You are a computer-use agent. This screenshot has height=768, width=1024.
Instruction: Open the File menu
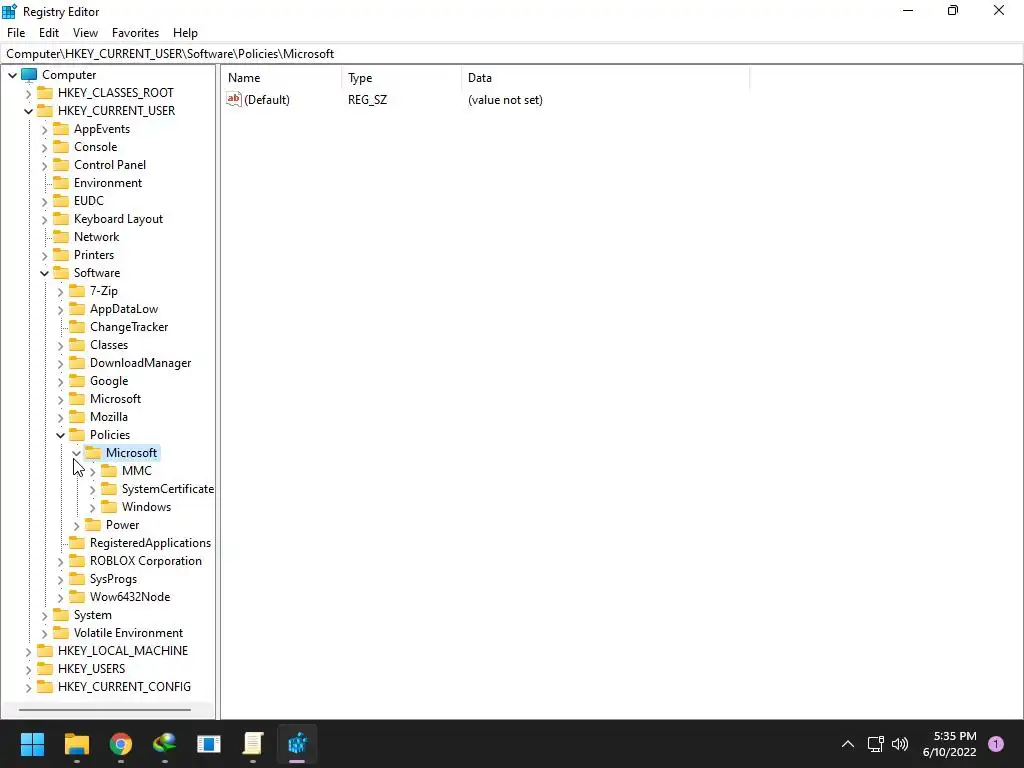(16, 33)
